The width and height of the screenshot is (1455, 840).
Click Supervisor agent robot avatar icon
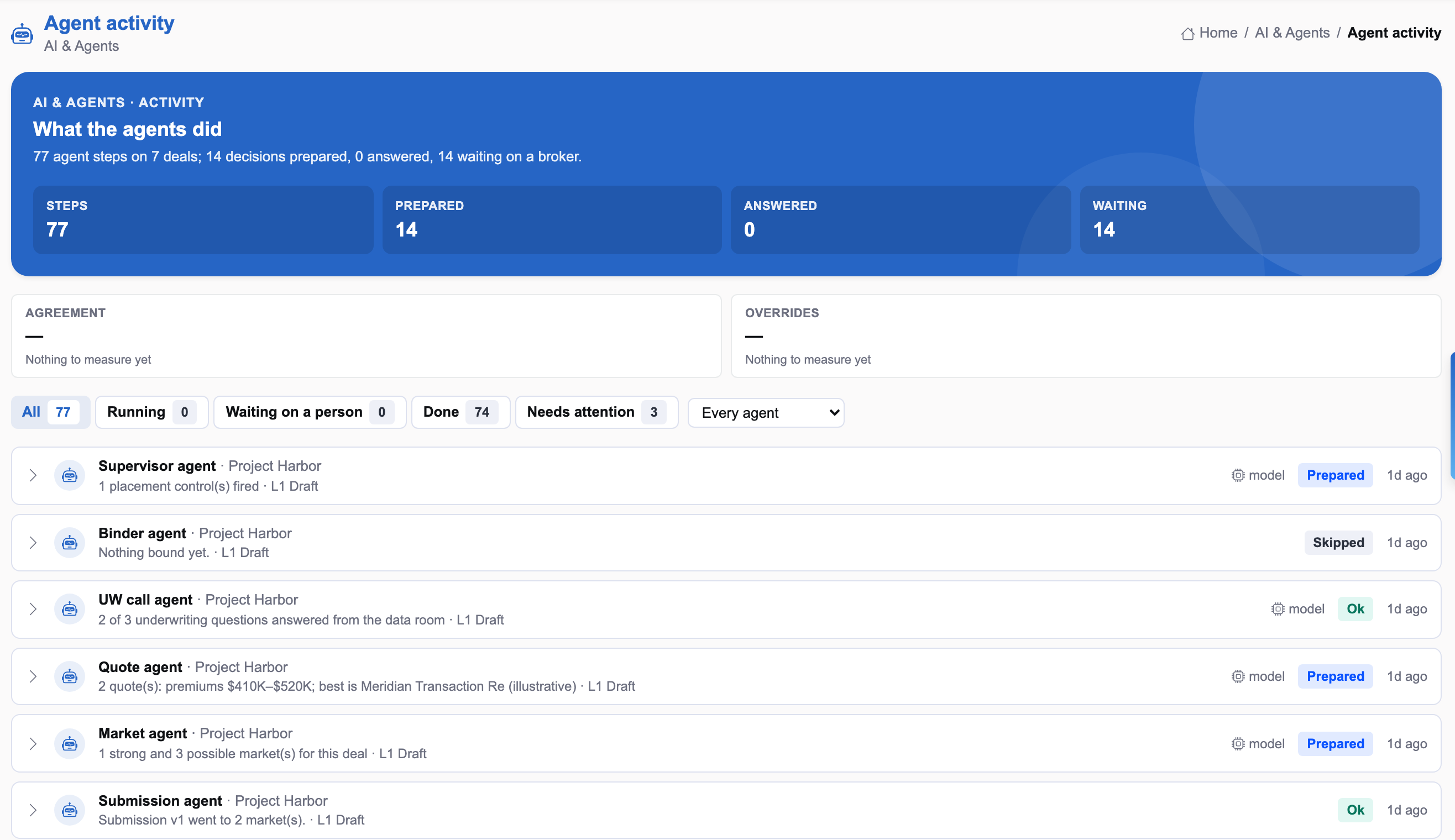pyautogui.click(x=70, y=475)
